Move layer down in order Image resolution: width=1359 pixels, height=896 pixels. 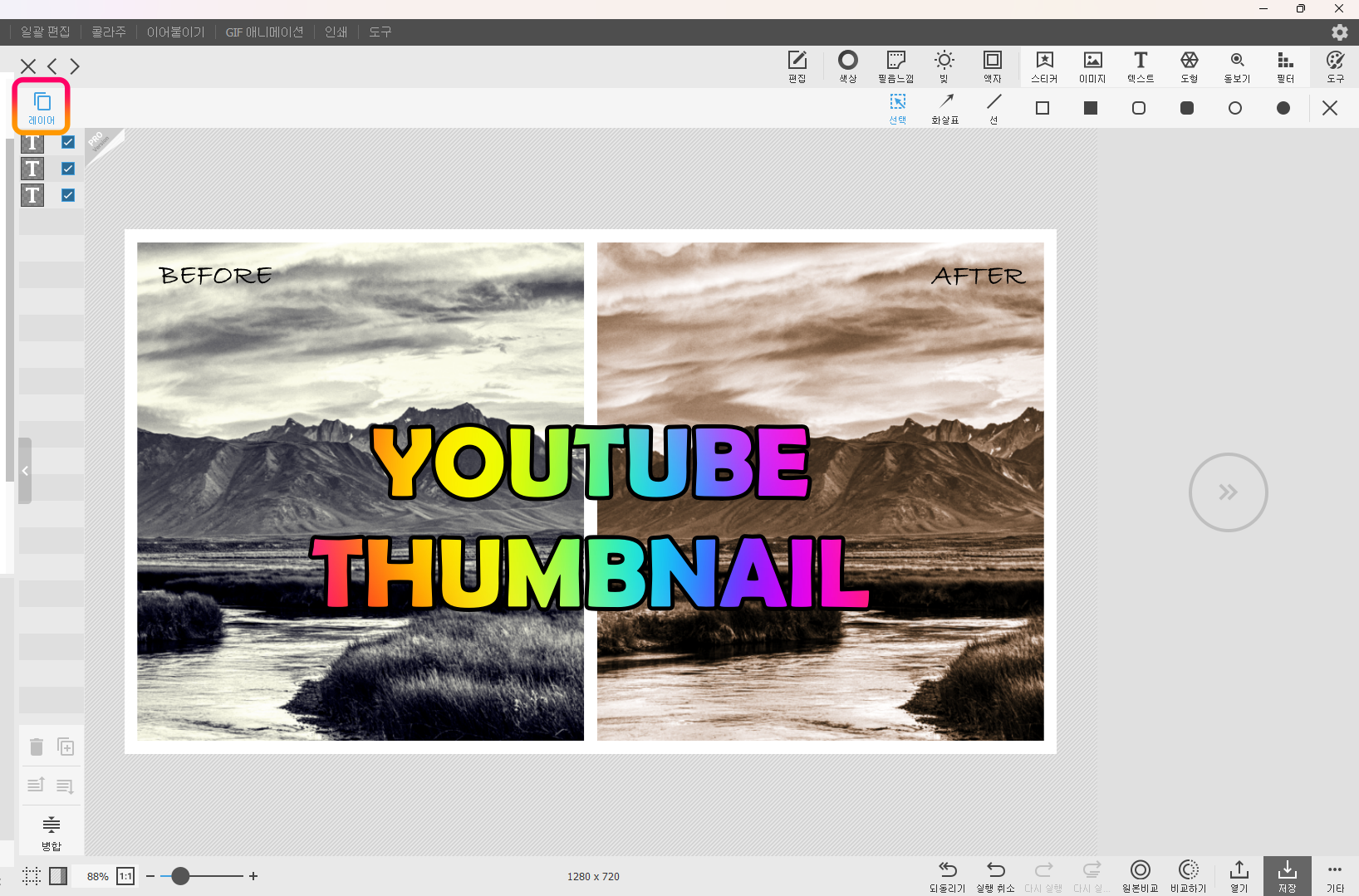(x=66, y=786)
